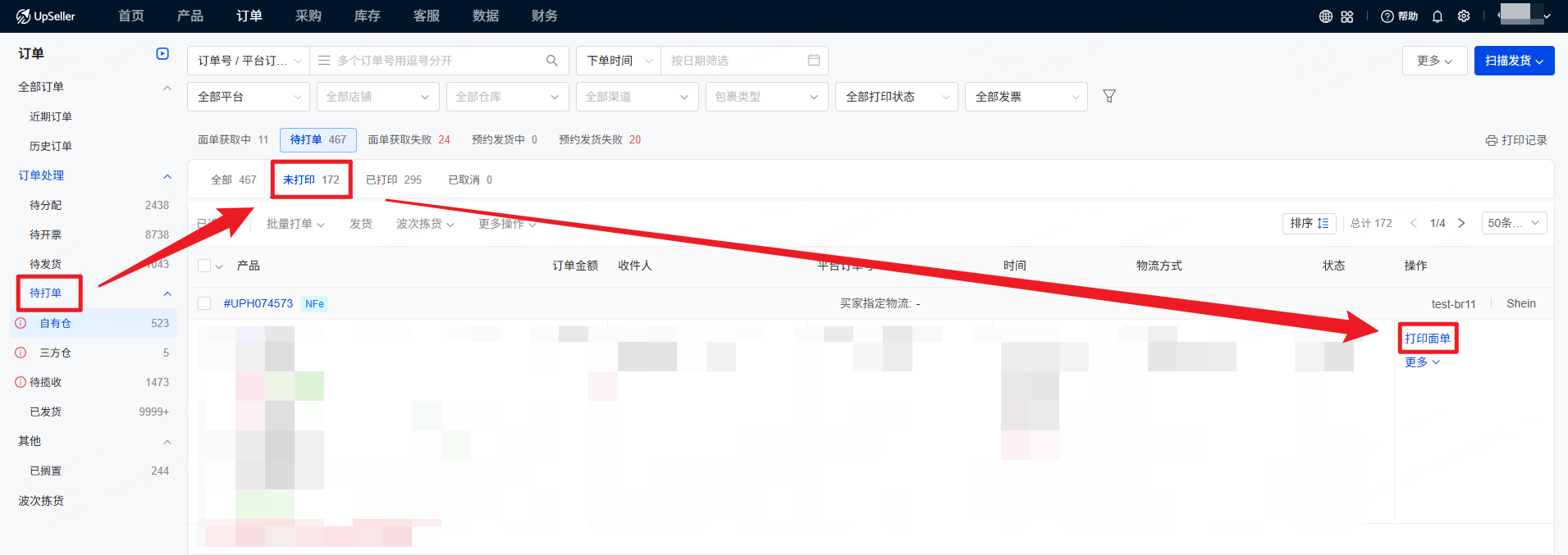1568x555 pixels.
Task: Open the notification bell
Action: [1438, 16]
